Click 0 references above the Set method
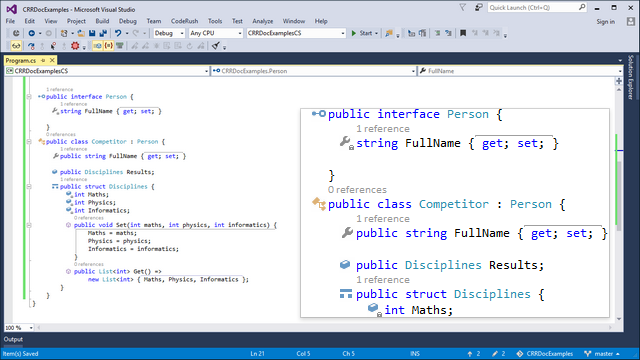The height and width of the screenshot is (360, 640). (89, 218)
